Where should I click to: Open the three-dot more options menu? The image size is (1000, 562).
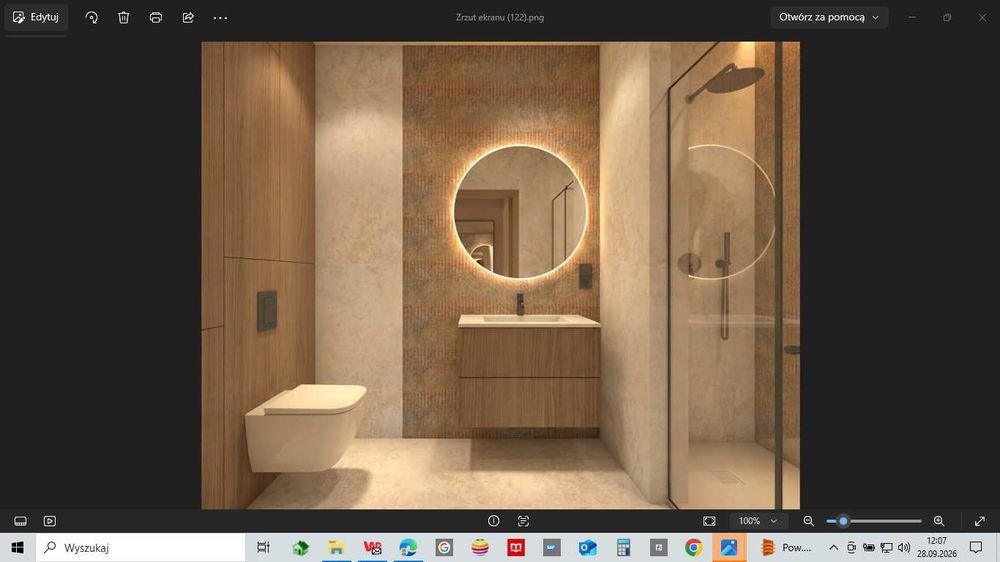220,18
